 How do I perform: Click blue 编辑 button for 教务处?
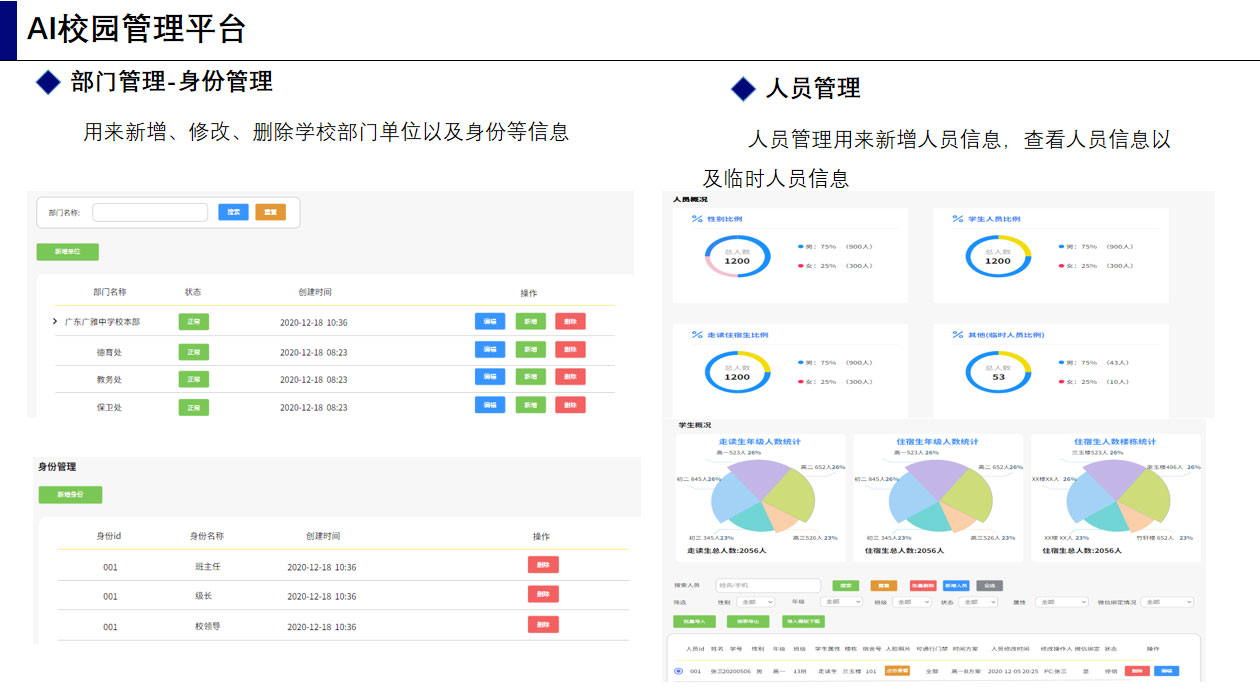pos(489,377)
